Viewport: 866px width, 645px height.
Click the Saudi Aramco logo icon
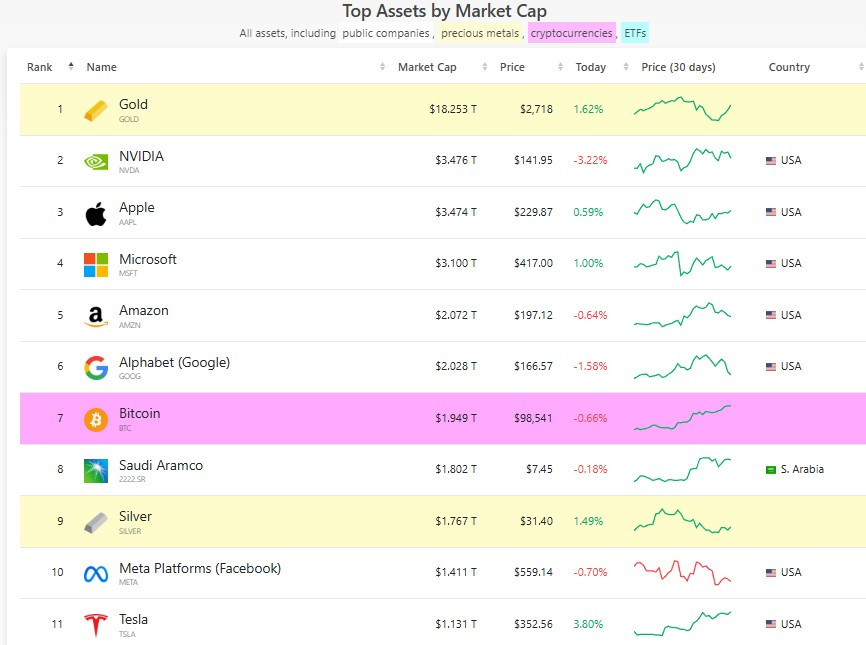pos(96,470)
